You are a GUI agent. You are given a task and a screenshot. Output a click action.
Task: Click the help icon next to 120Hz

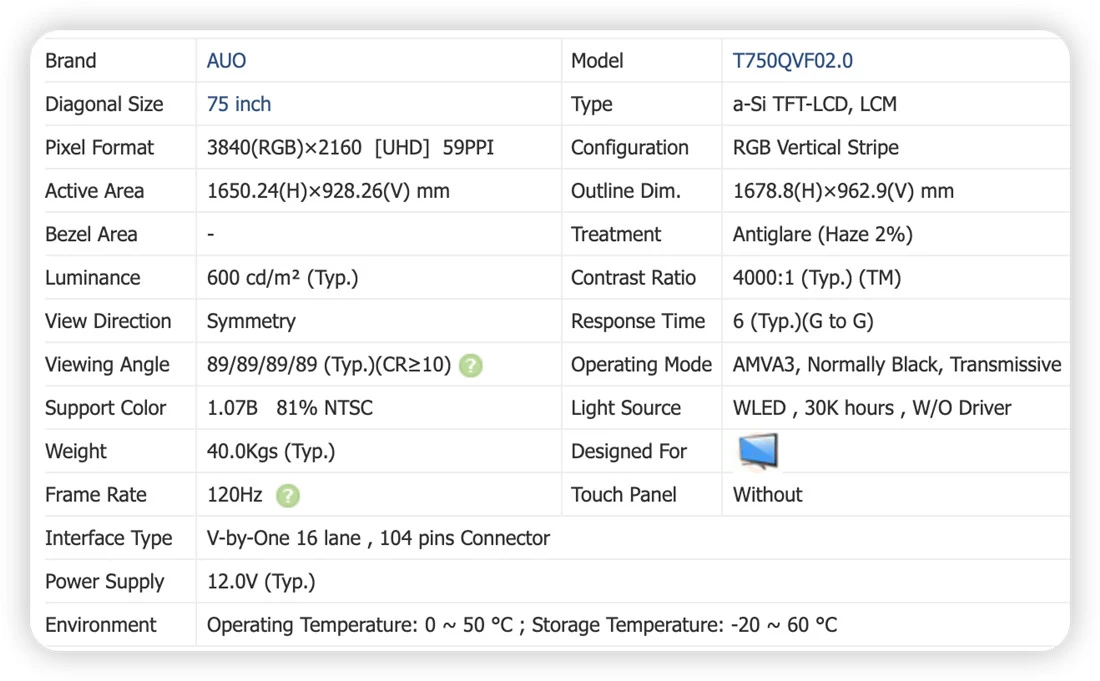288,496
